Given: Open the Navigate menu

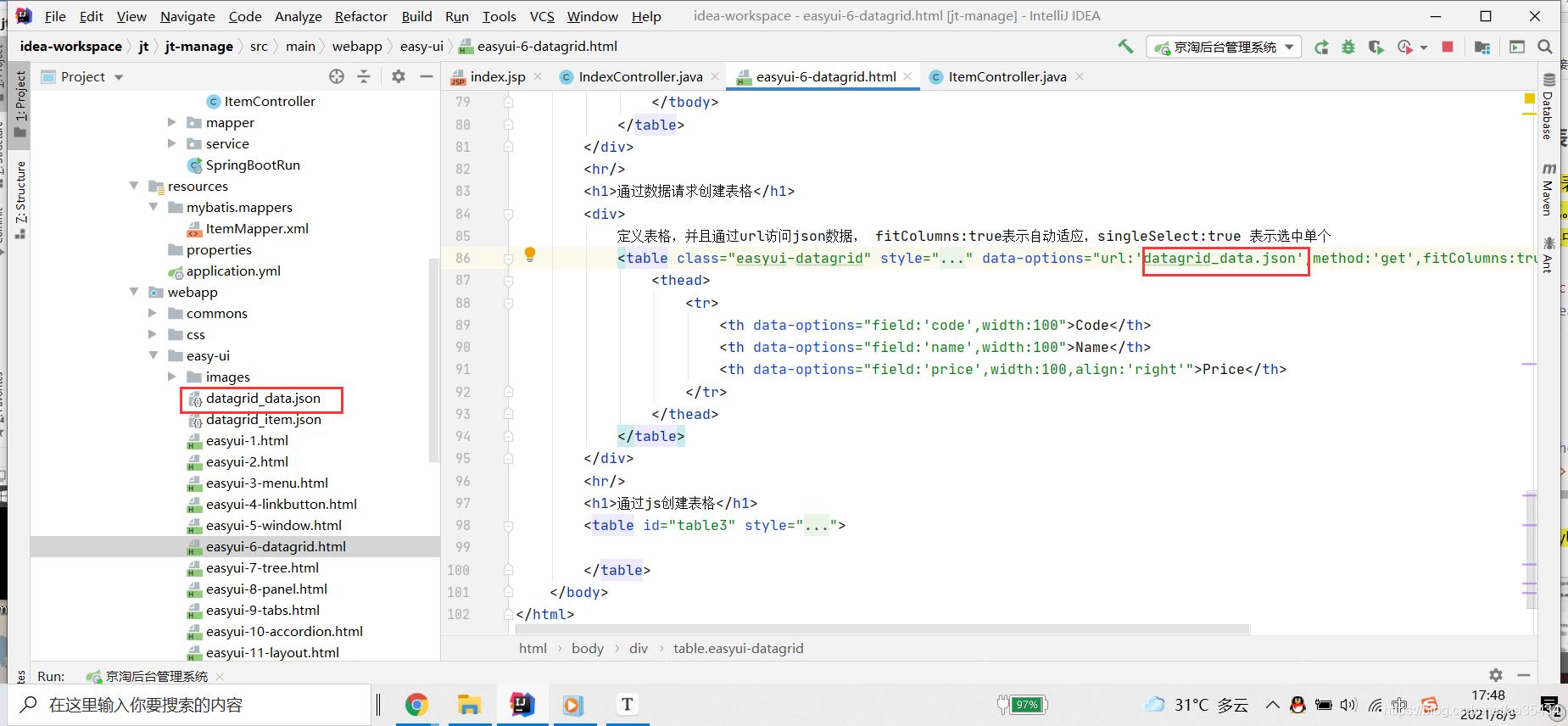Looking at the screenshot, I should tap(187, 16).
